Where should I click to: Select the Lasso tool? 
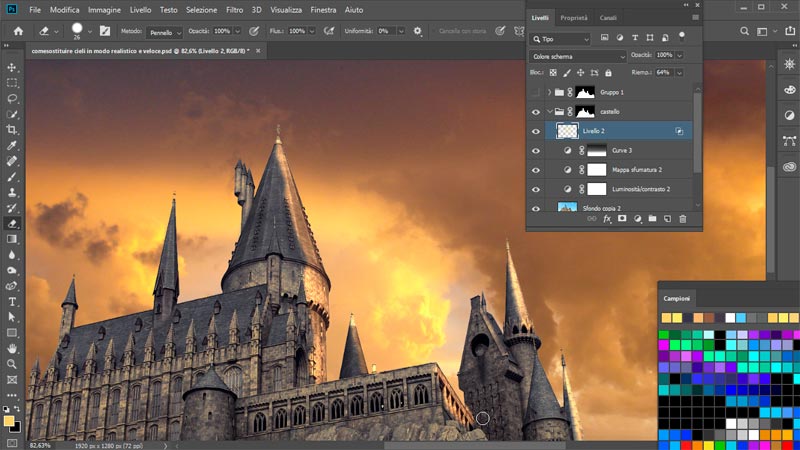pos(12,98)
